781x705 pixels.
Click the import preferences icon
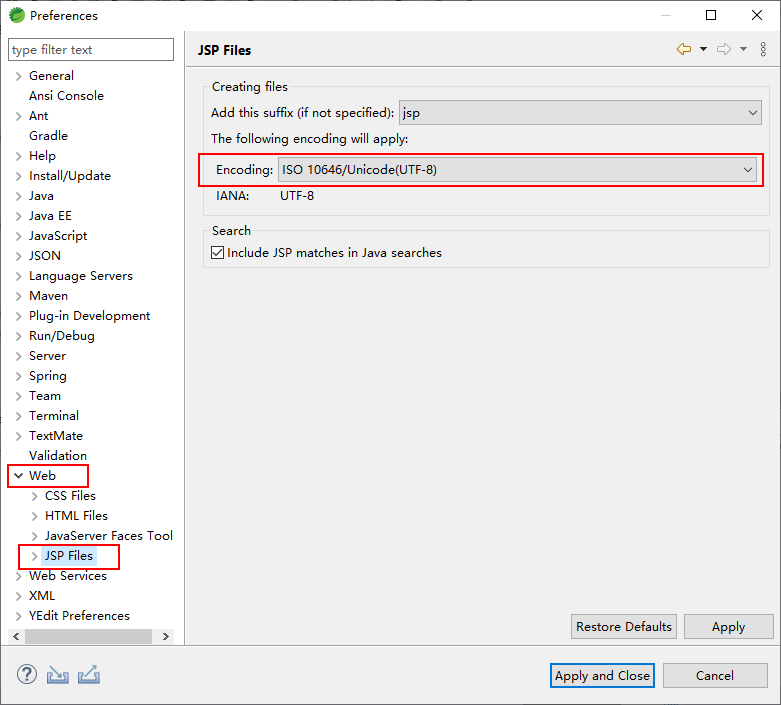(58, 675)
